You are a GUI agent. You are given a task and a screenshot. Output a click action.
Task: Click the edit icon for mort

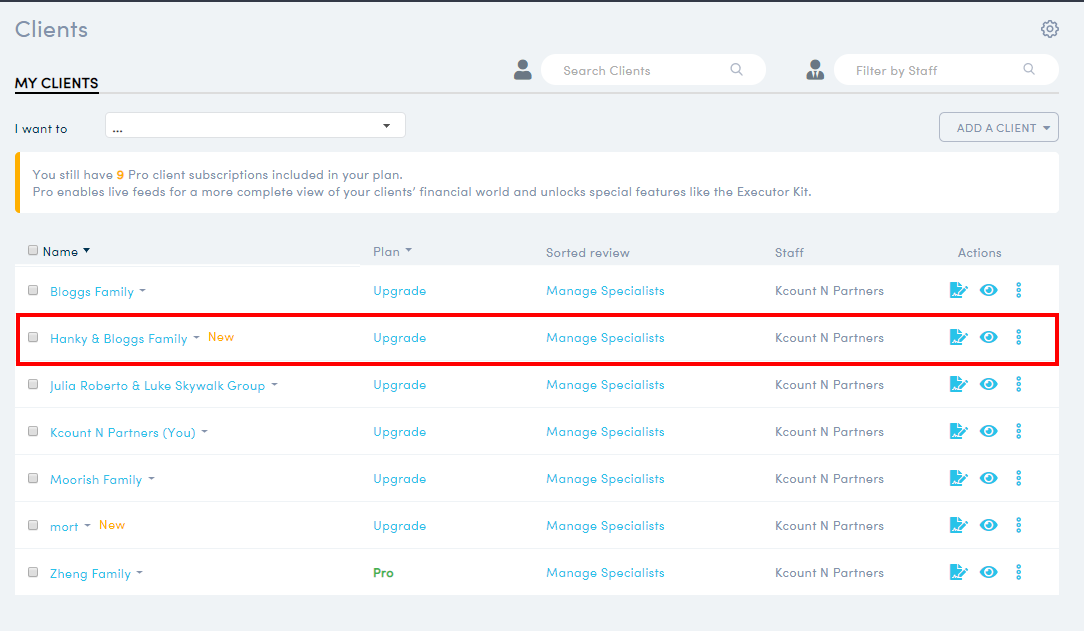pyautogui.click(x=958, y=525)
